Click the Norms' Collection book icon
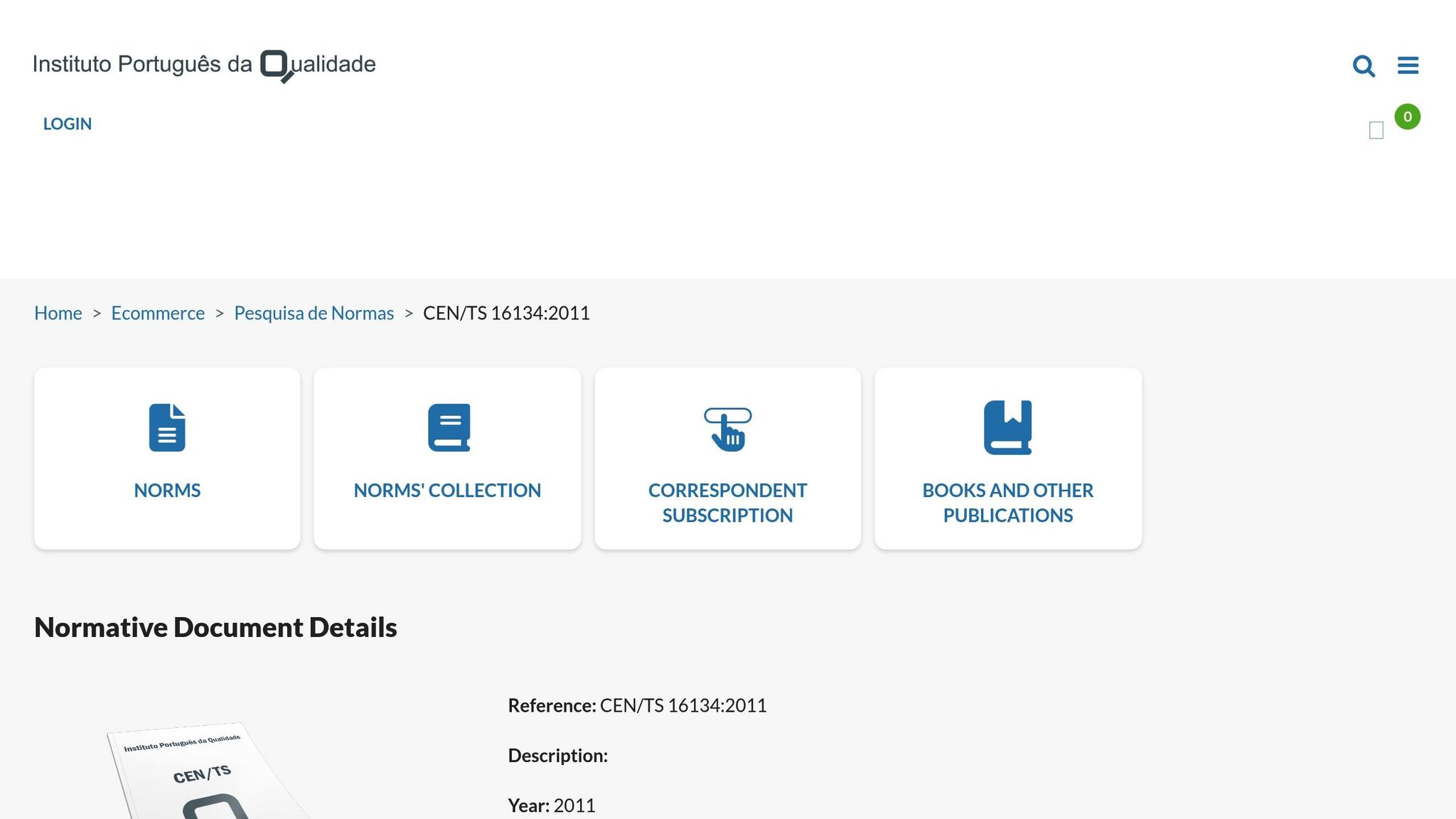 [x=449, y=427]
